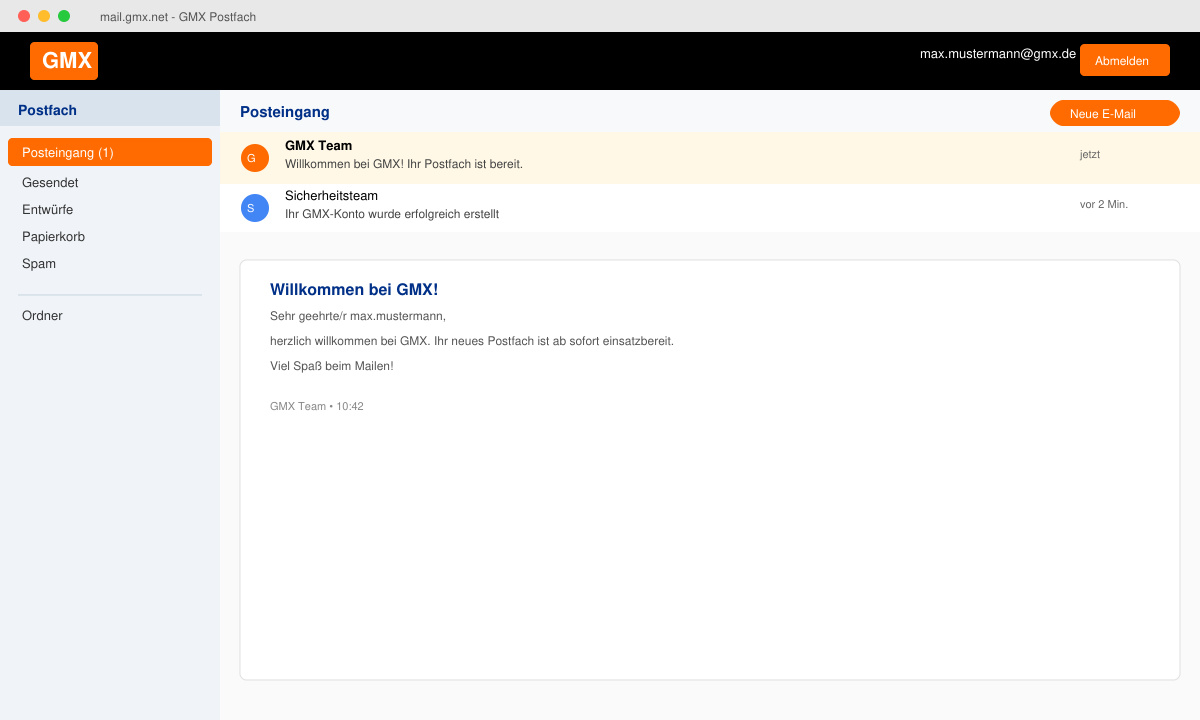Image resolution: width=1200 pixels, height=720 pixels.
Task: Close the window with the red button
Action: coord(24,16)
